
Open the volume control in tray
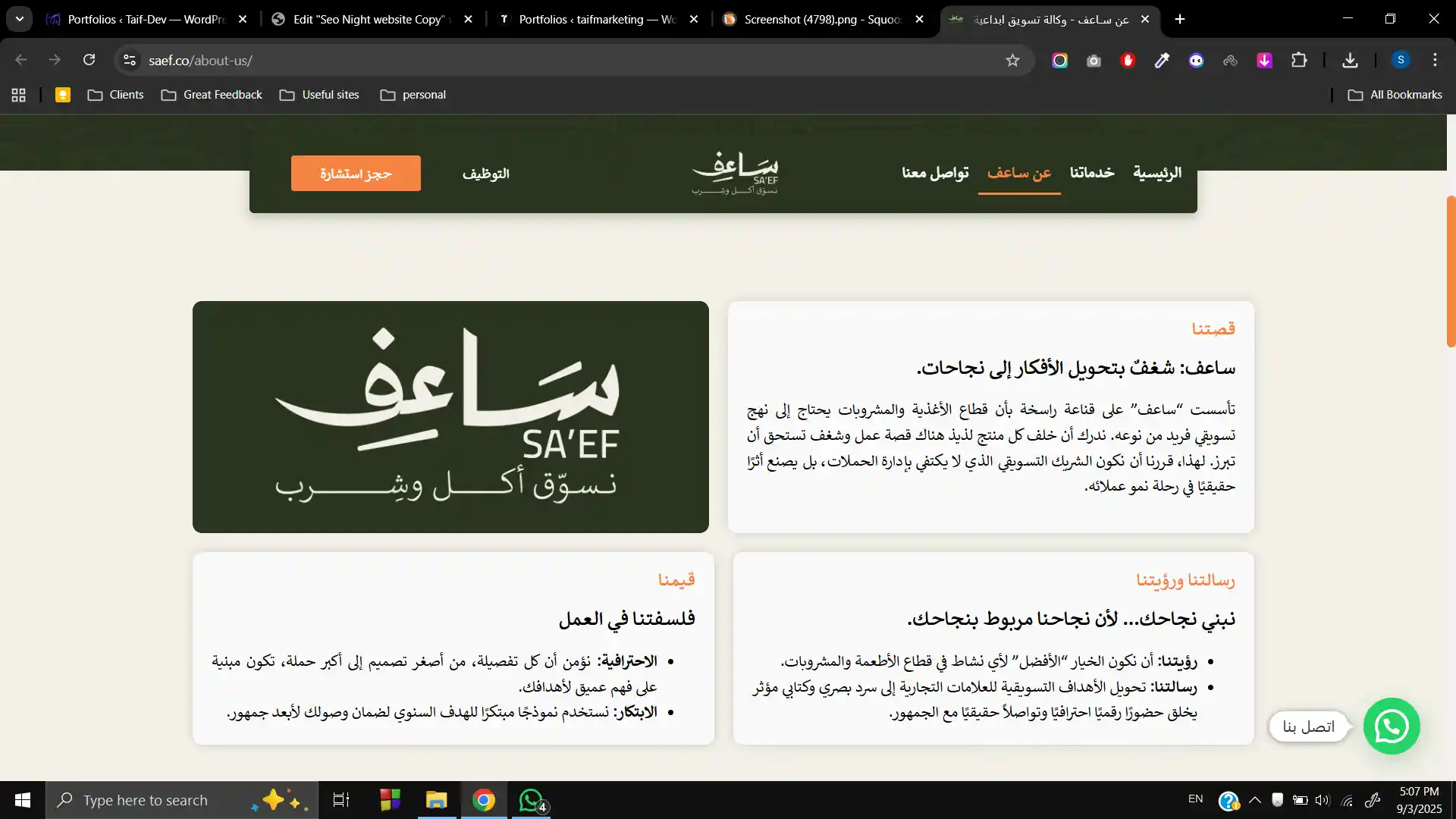pos(1323,800)
